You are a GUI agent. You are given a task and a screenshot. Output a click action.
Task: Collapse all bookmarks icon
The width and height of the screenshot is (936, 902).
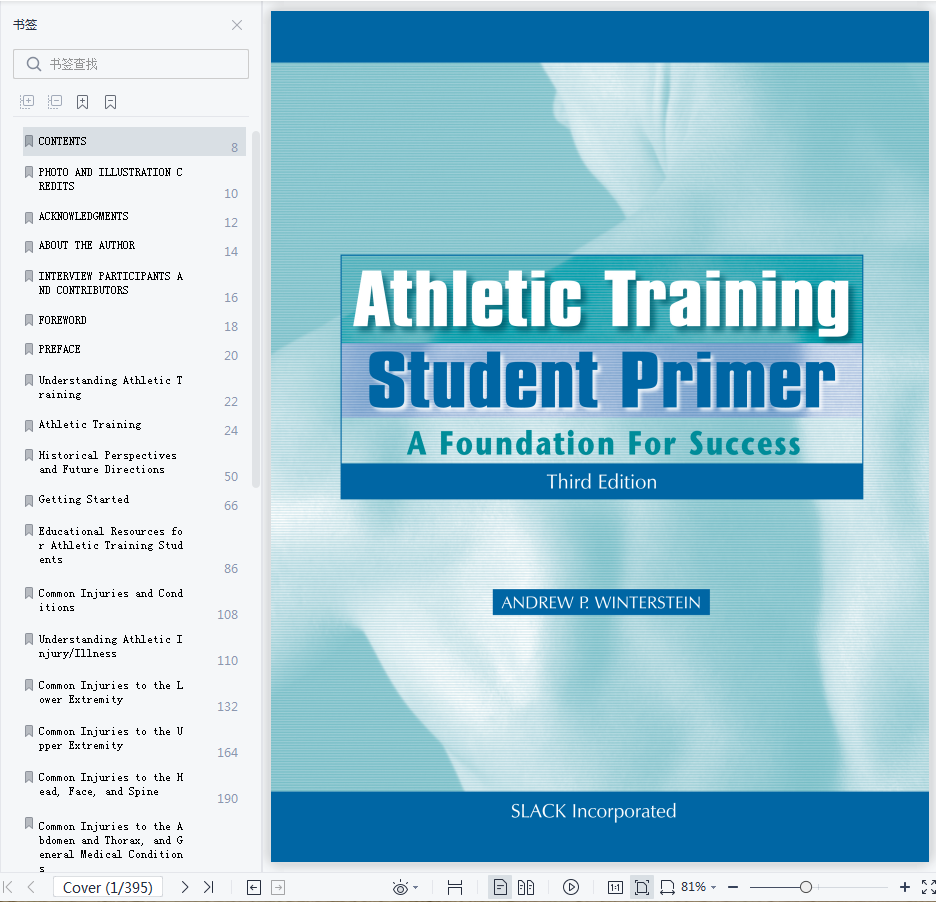(x=55, y=102)
